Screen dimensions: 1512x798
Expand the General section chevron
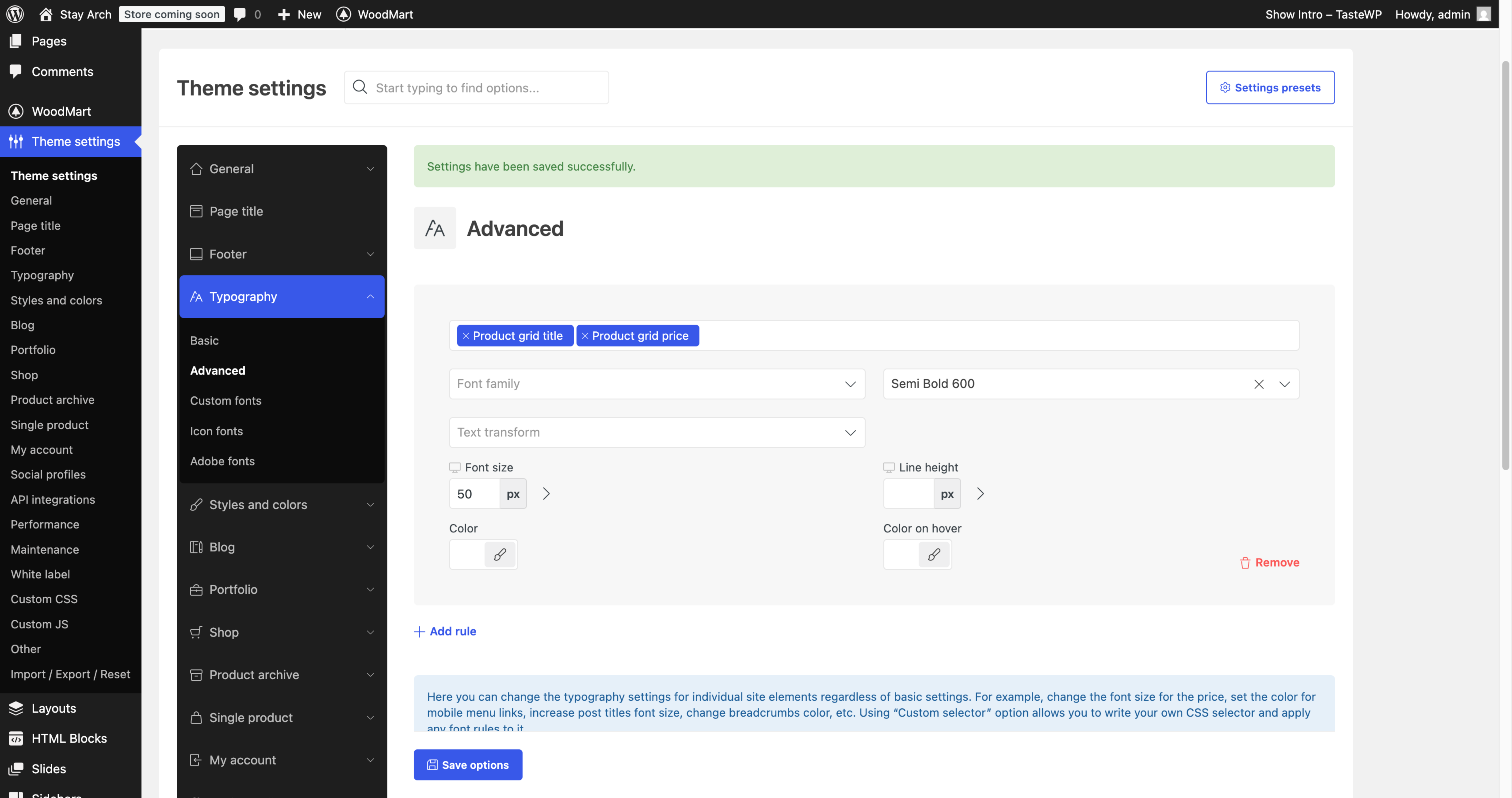point(370,169)
